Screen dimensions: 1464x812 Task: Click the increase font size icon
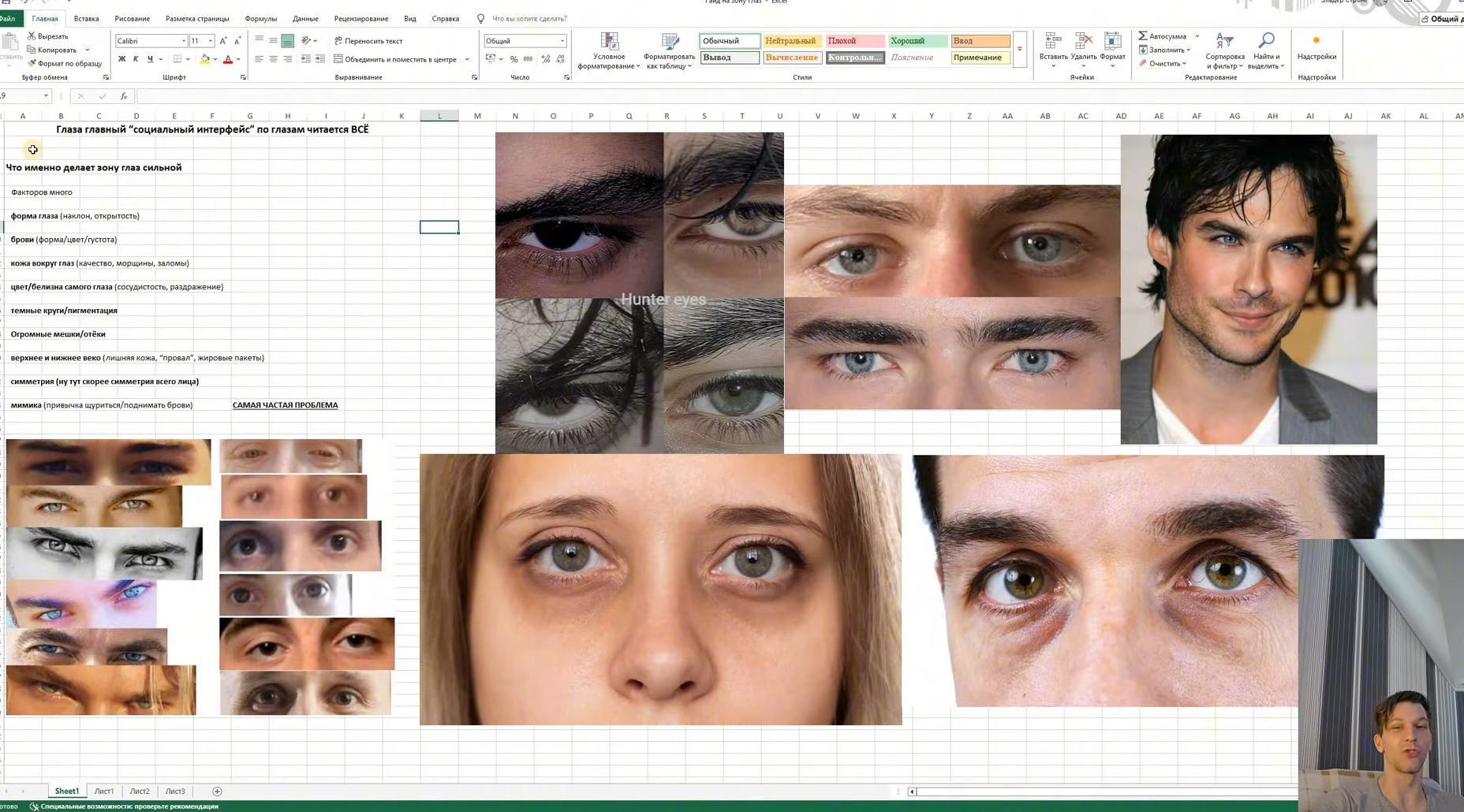click(223, 41)
